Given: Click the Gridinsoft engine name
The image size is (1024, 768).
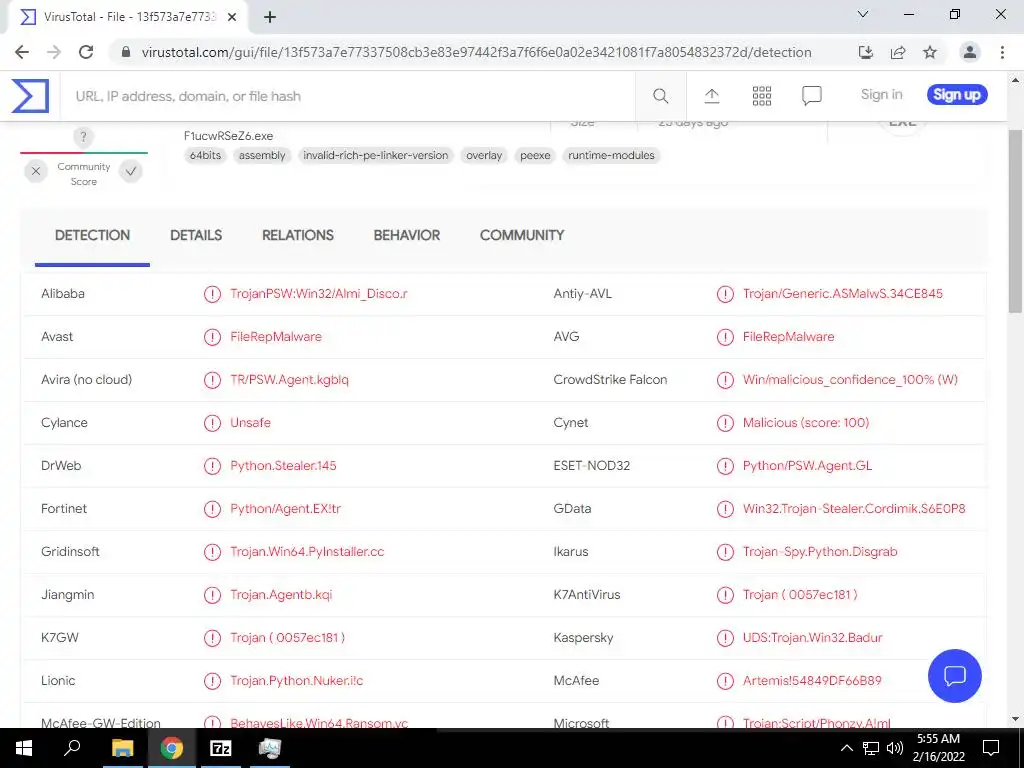Looking at the screenshot, I should pyautogui.click(x=70, y=552).
